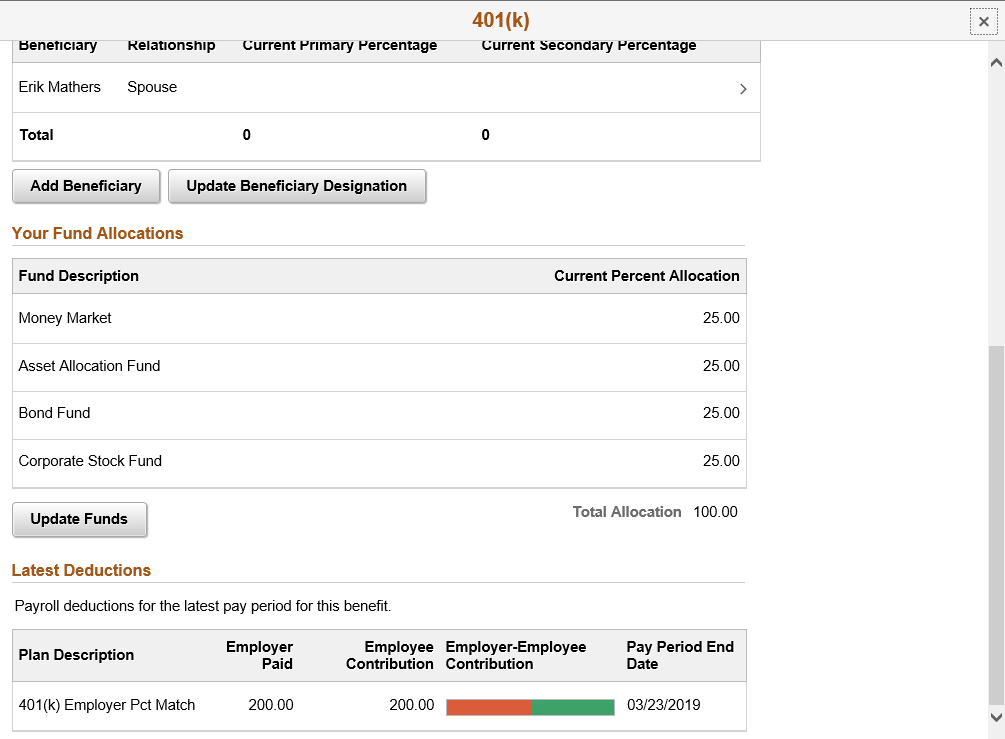This screenshot has width=1005, height=739.
Task: Select the Bond Fund row
Action: [379, 414]
